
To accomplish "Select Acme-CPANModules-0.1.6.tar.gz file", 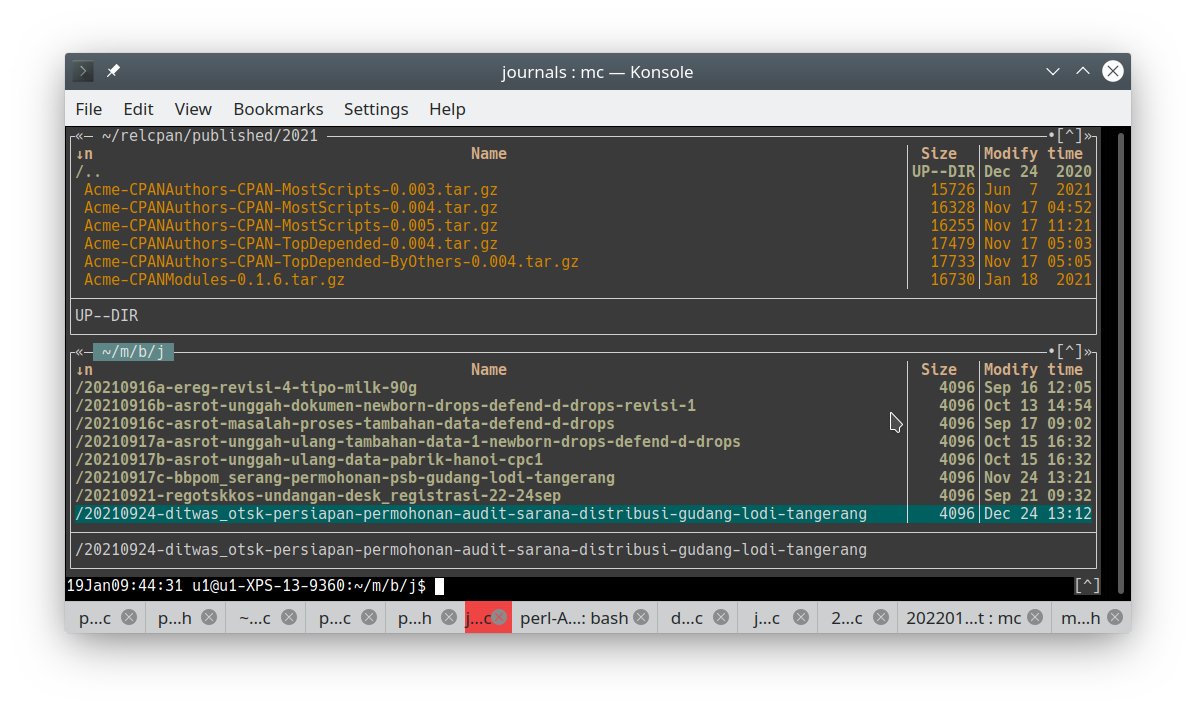I will [214, 280].
